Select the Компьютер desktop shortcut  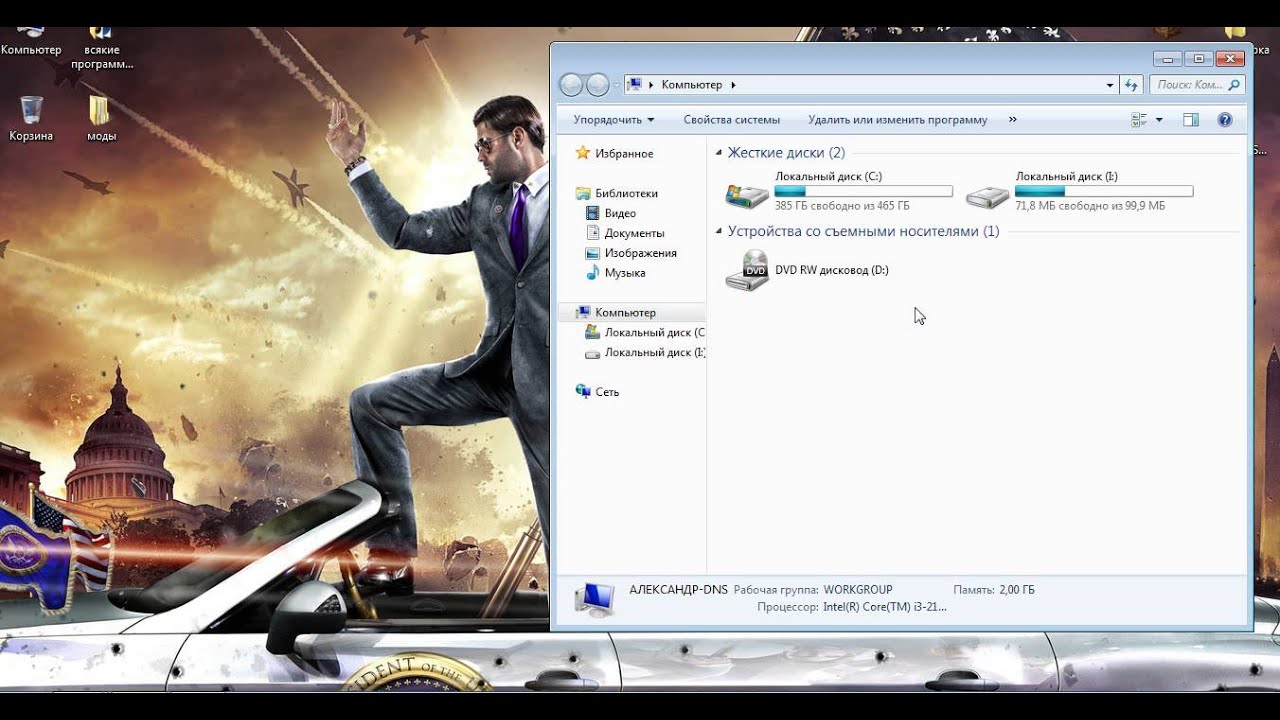[x=31, y=42]
